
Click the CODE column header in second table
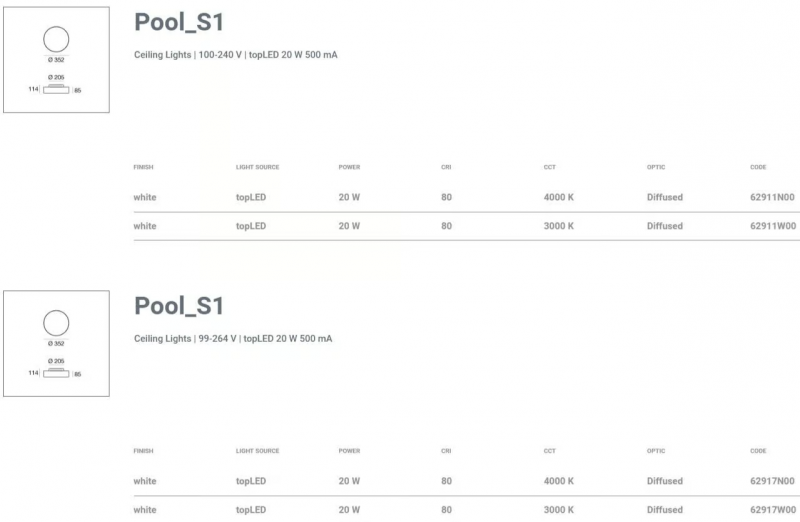tap(758, 451)
